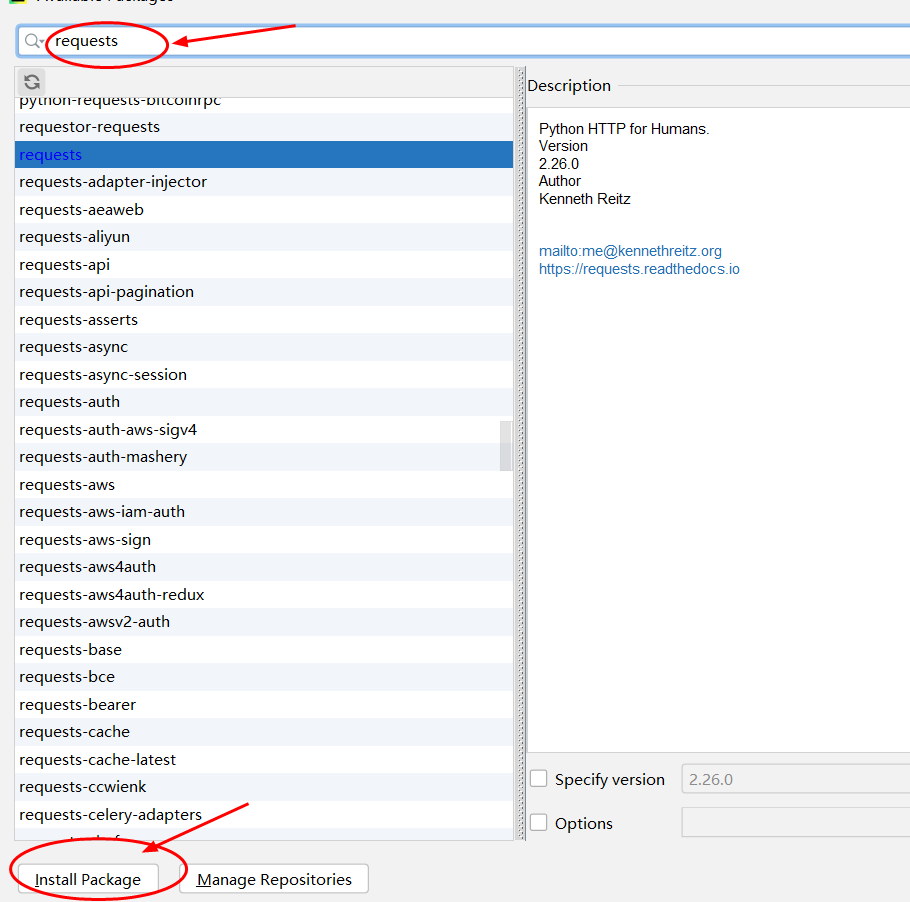Select the requests-aws-sign package
910x902 pixels.
[263, 540]
